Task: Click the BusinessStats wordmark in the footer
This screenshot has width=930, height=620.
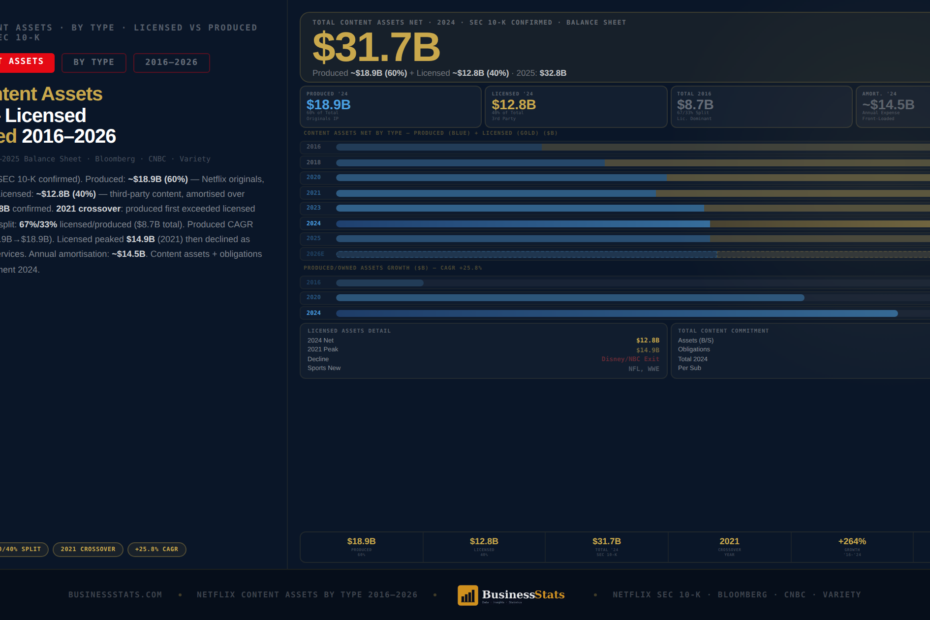Action: 523,594
